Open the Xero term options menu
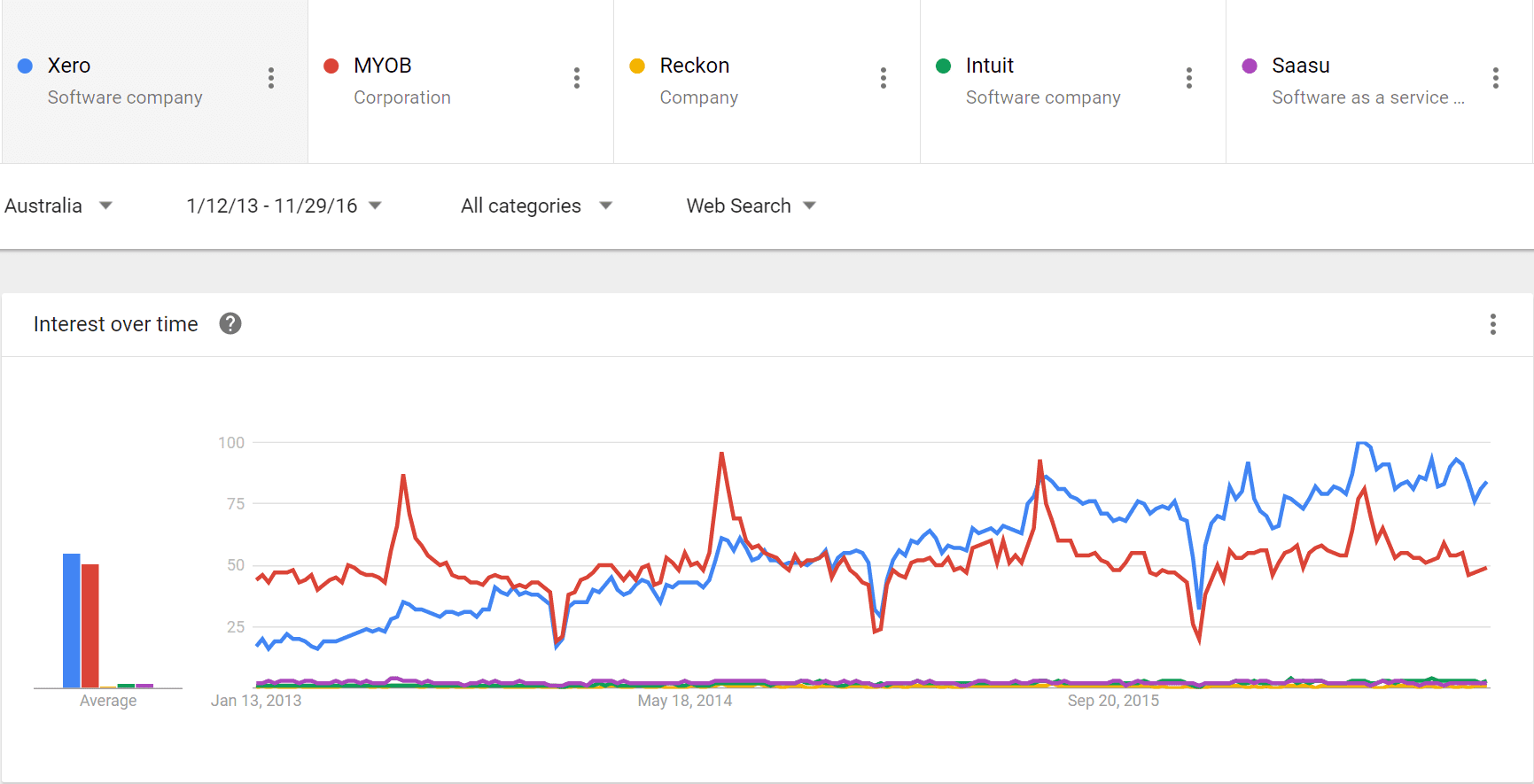1534x784 pixels. click(271, 78)
